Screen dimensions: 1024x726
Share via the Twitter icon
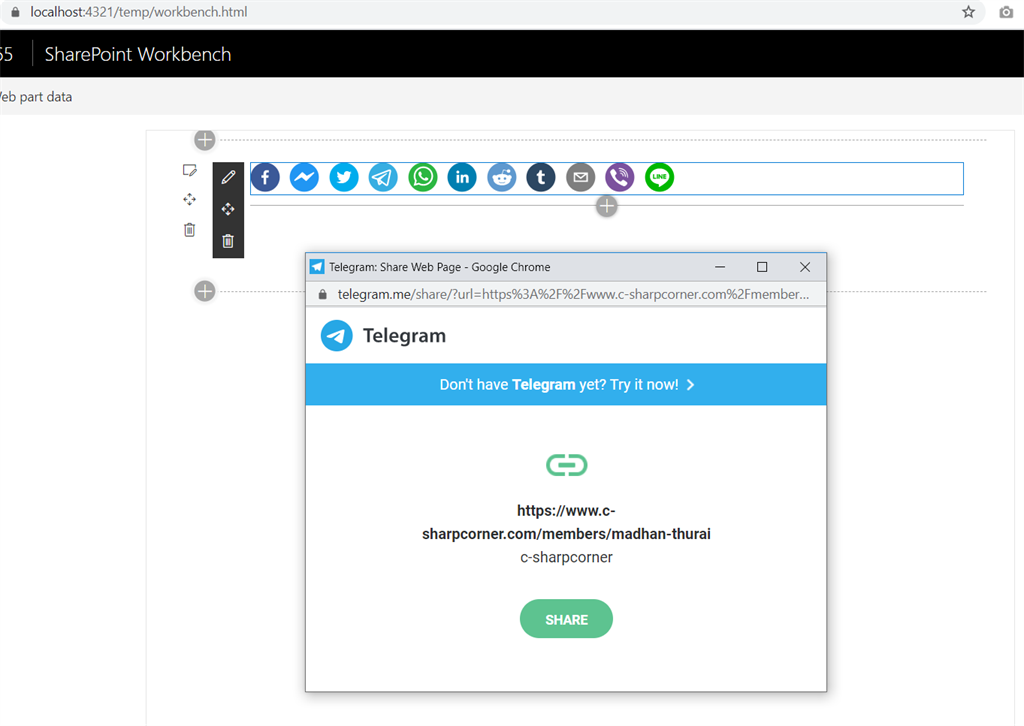click(x=344, y=178)
